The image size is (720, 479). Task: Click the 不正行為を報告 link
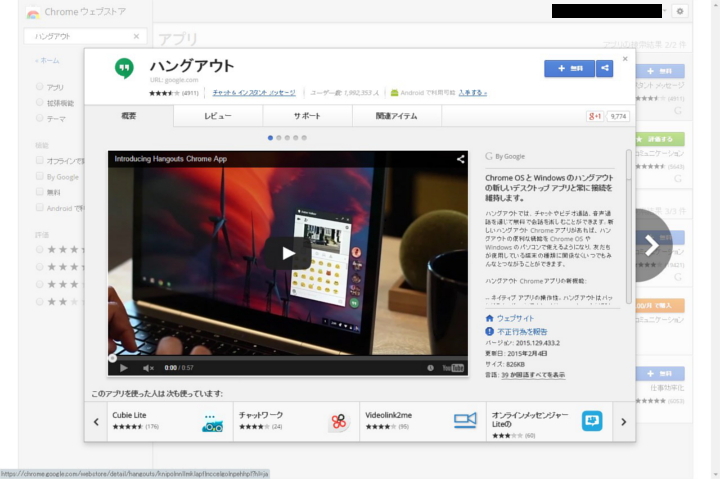coord(522,332)
